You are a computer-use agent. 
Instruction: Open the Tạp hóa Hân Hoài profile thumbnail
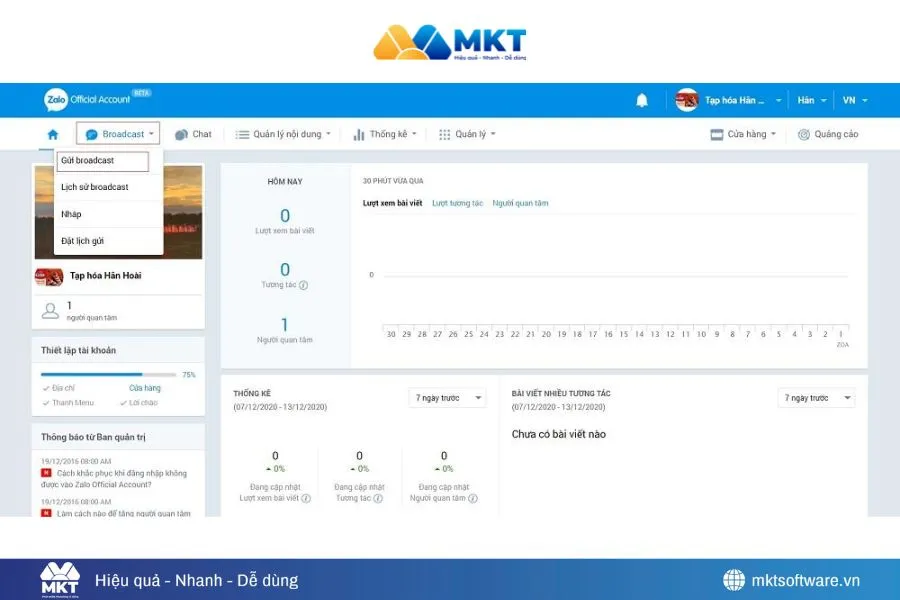point(50,276)
